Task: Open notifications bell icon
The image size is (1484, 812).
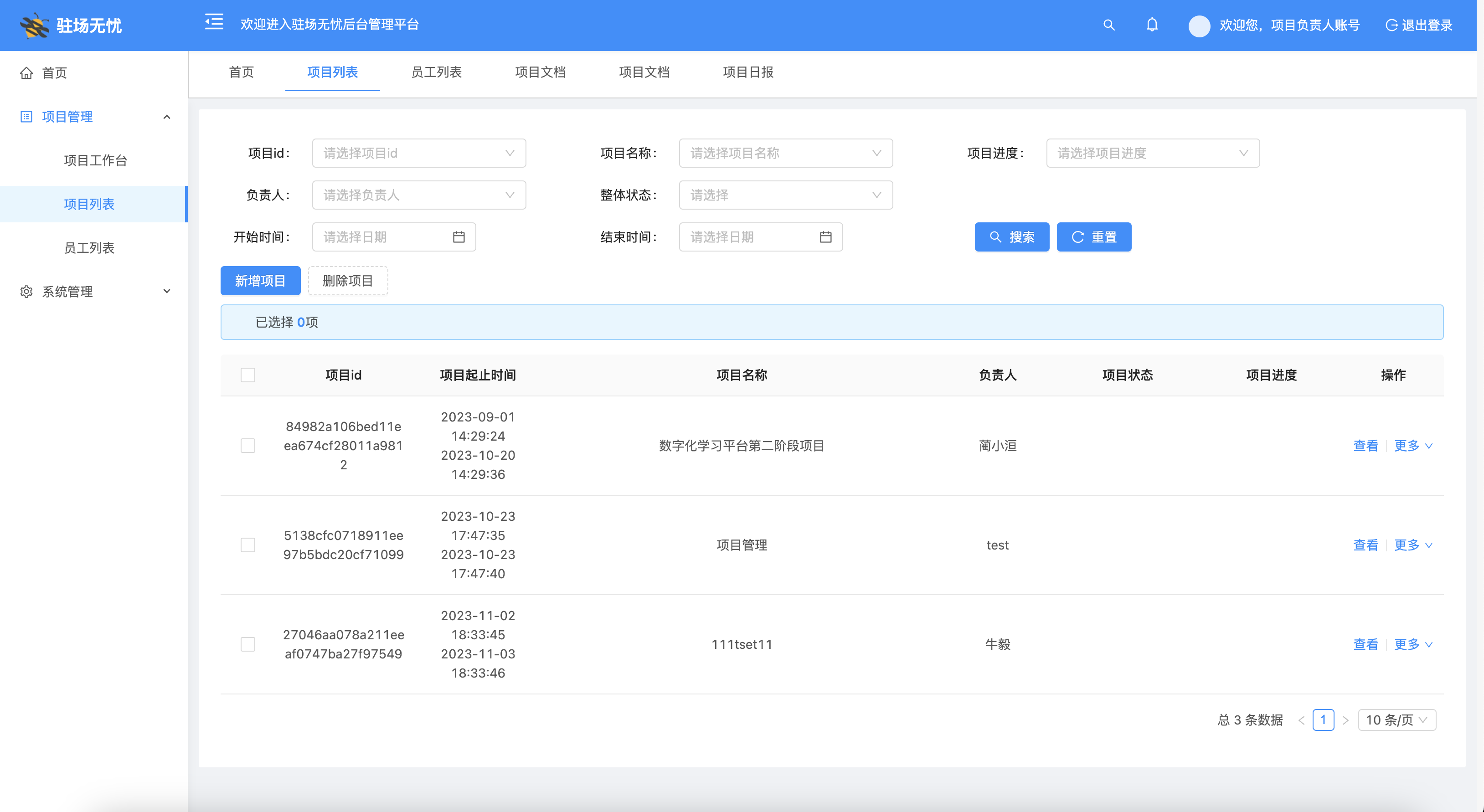Action: point(1152,25)
